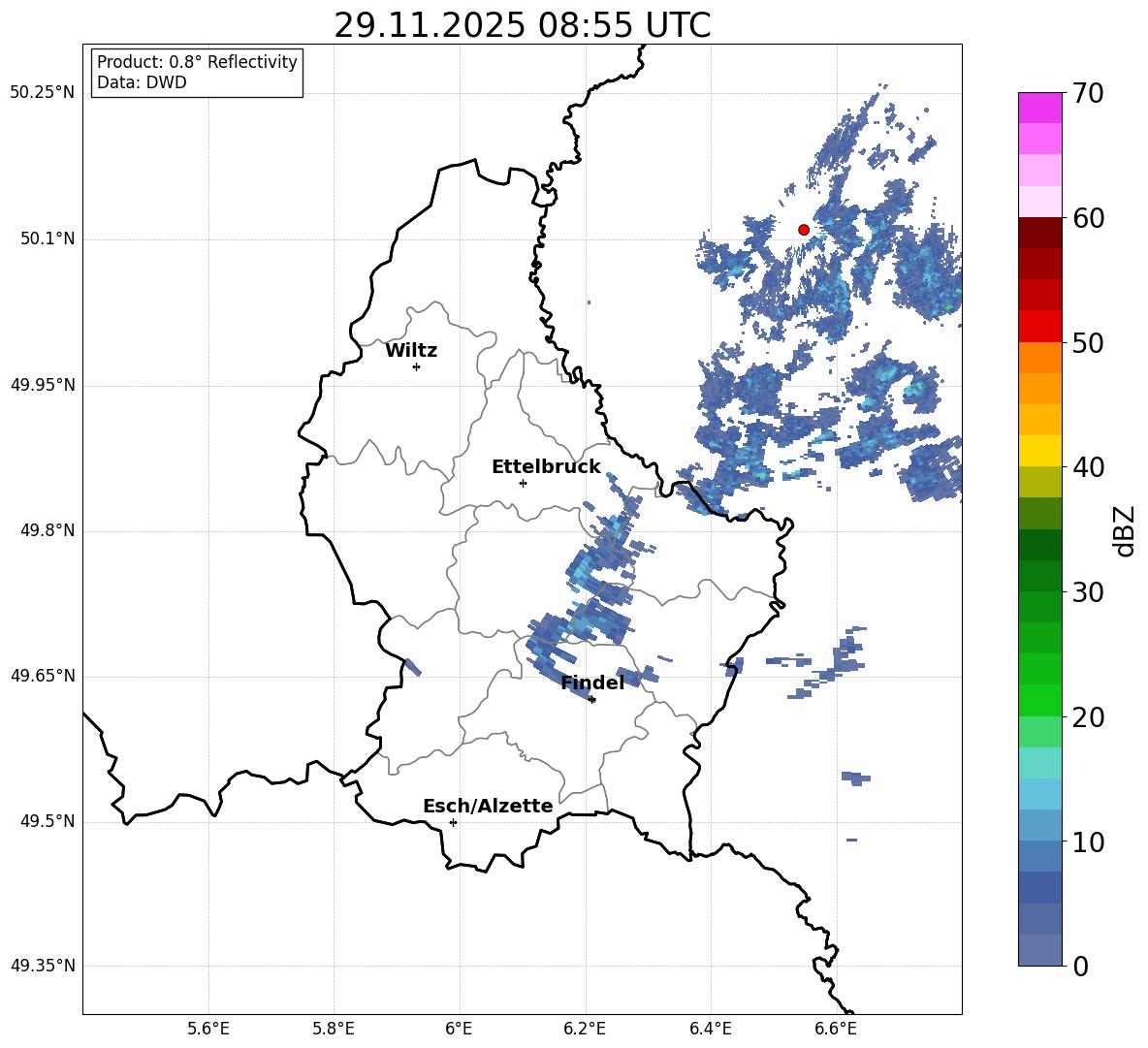Click the title '29.11.2025 08:55 UTC'

coord(523,25)
